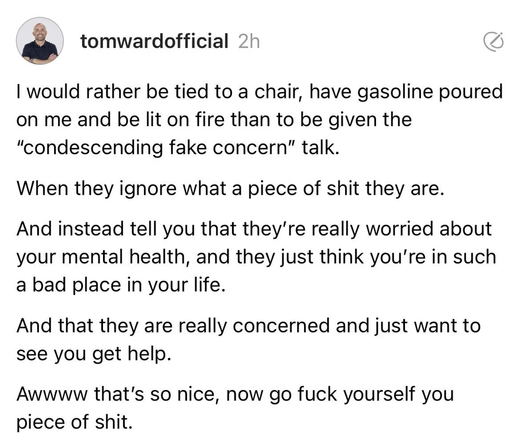This screenshot has height=442, width=520.
Task: Click the line starting "I would rather be tied"
Action: pos(260,92)
